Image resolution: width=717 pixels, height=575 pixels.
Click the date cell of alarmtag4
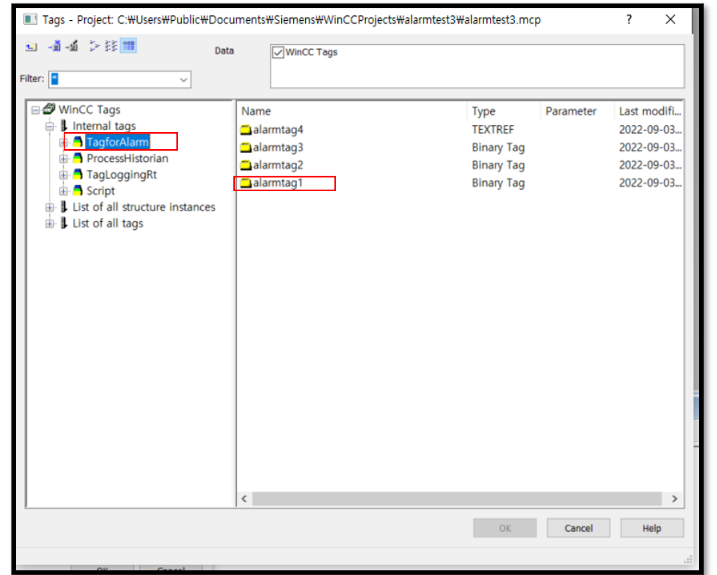pos(650,130)
